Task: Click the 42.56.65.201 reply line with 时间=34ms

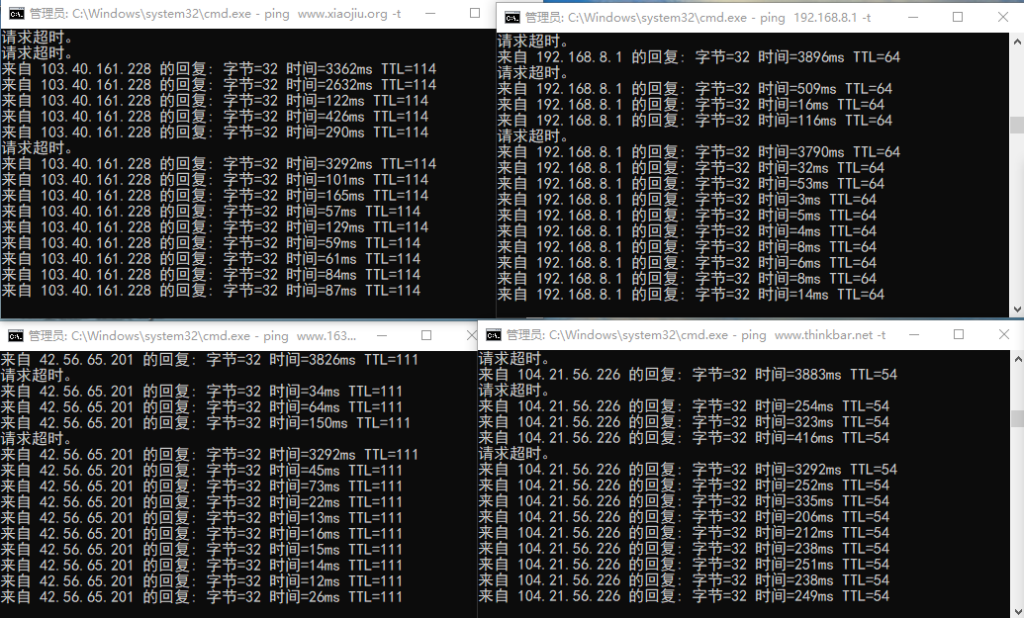Action: pos(201,392)
